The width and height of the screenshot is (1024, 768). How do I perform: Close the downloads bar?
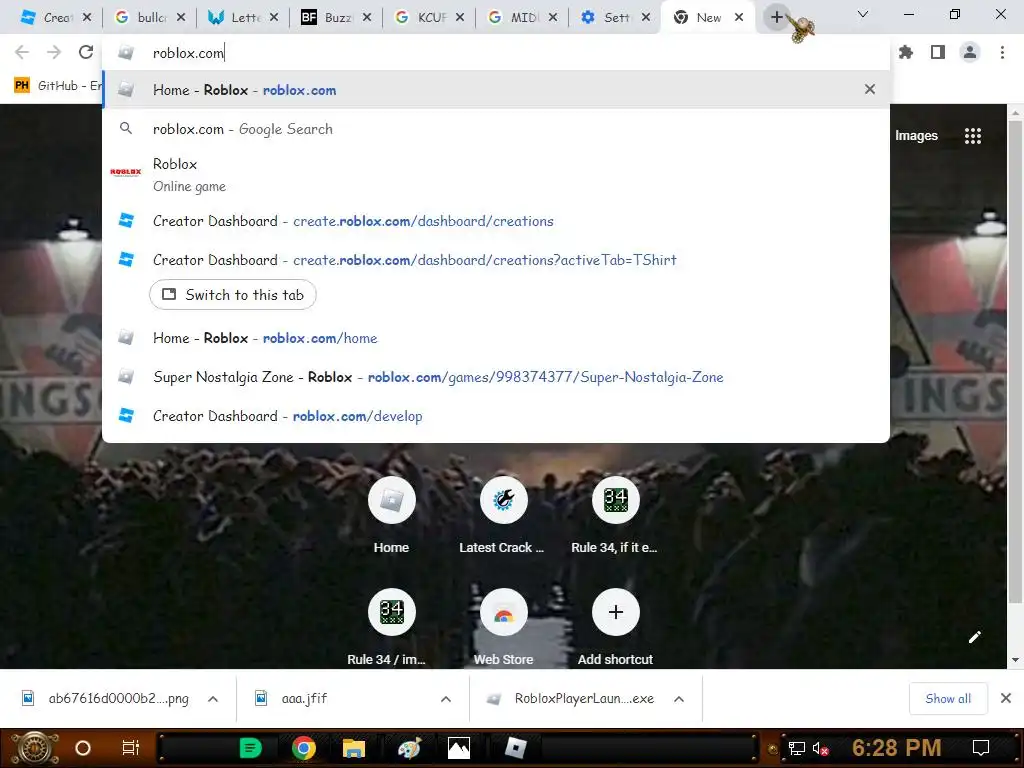coord(1006,698)
